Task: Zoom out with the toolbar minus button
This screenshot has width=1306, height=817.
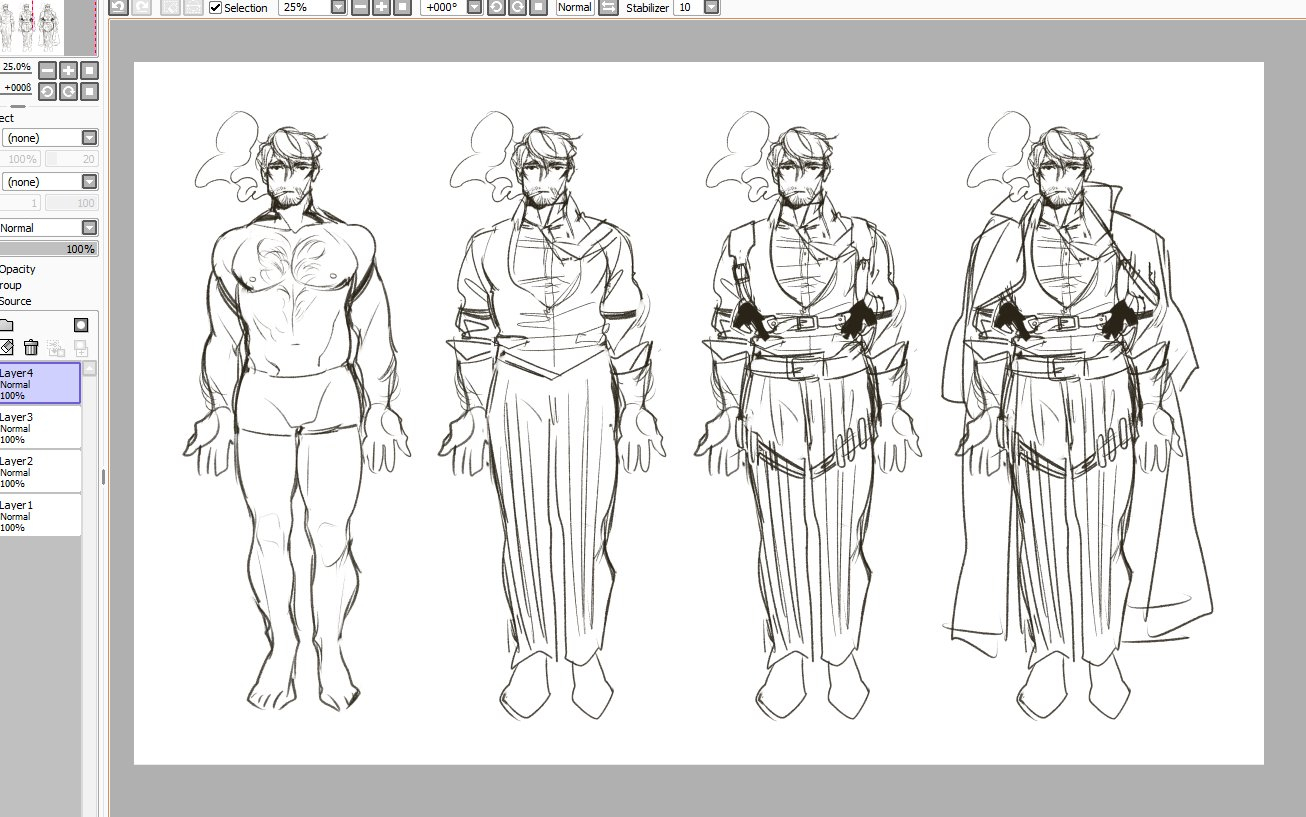Action: click(360, 7)
